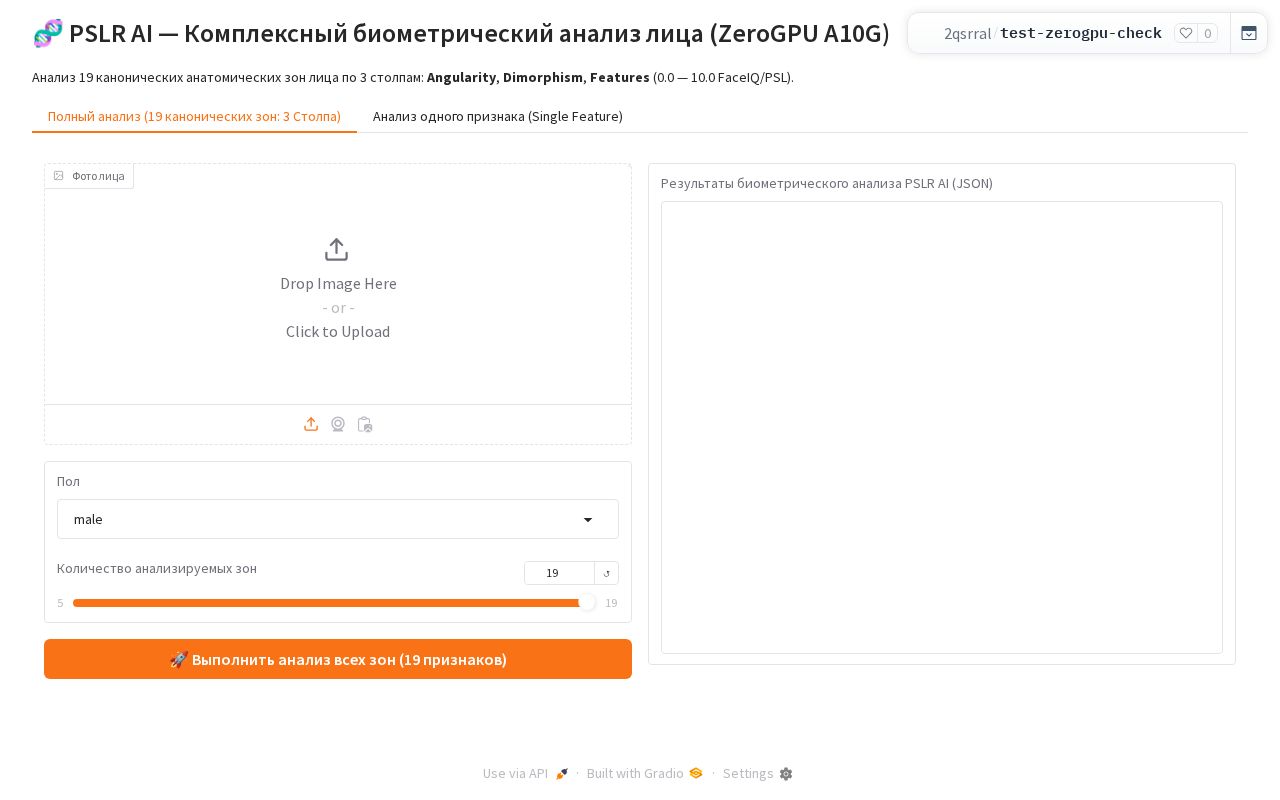The image size is (1280, 800).
Task: Open the test-zerogpu-check space link
Action: [x=1081, y=33]
